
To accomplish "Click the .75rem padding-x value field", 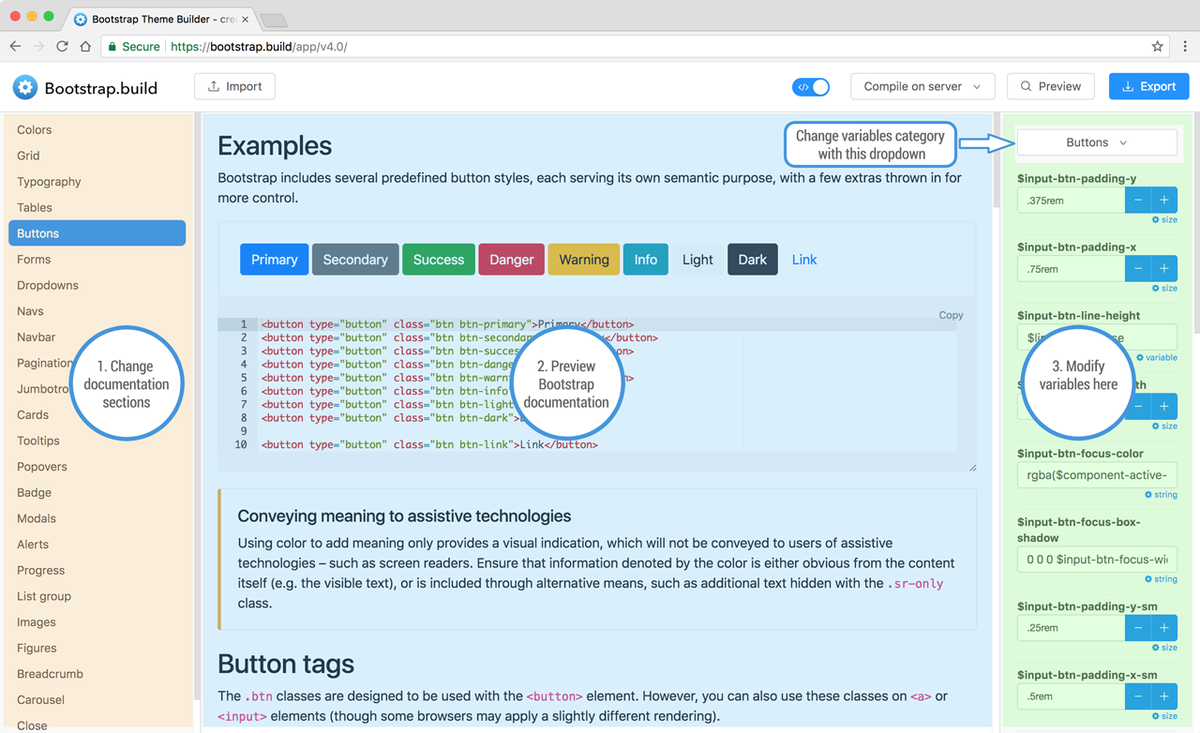I will pyautogui.click(x=1071, y=268).
